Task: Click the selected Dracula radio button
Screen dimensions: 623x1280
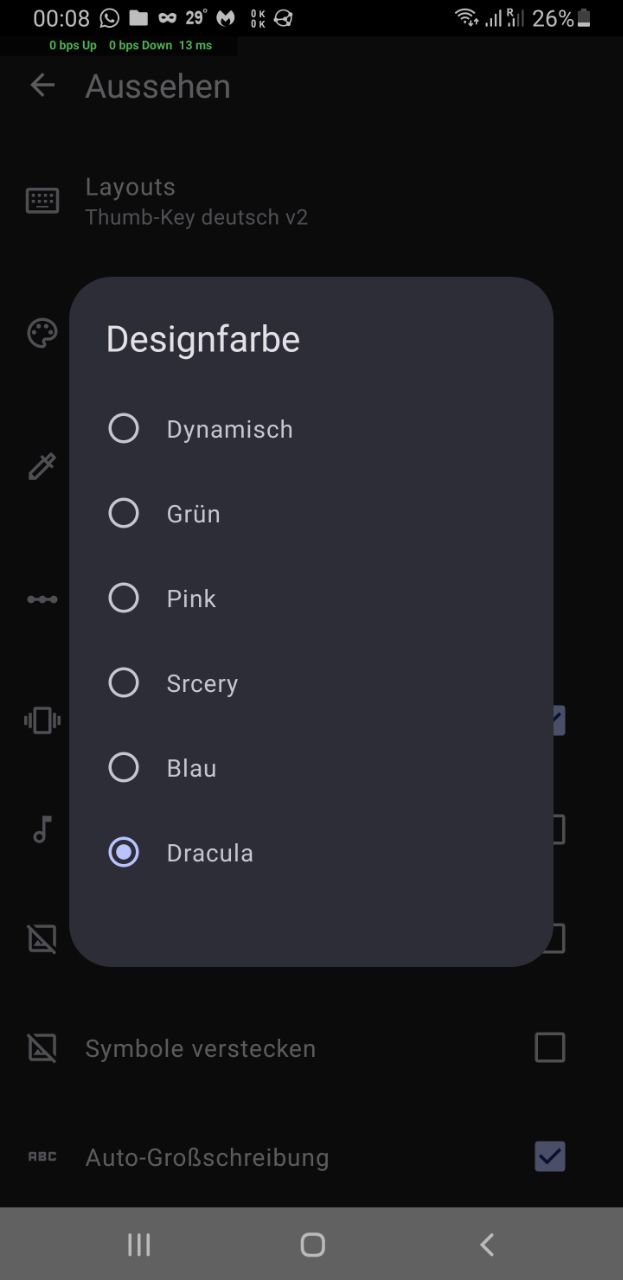Action: coord(123,852)
